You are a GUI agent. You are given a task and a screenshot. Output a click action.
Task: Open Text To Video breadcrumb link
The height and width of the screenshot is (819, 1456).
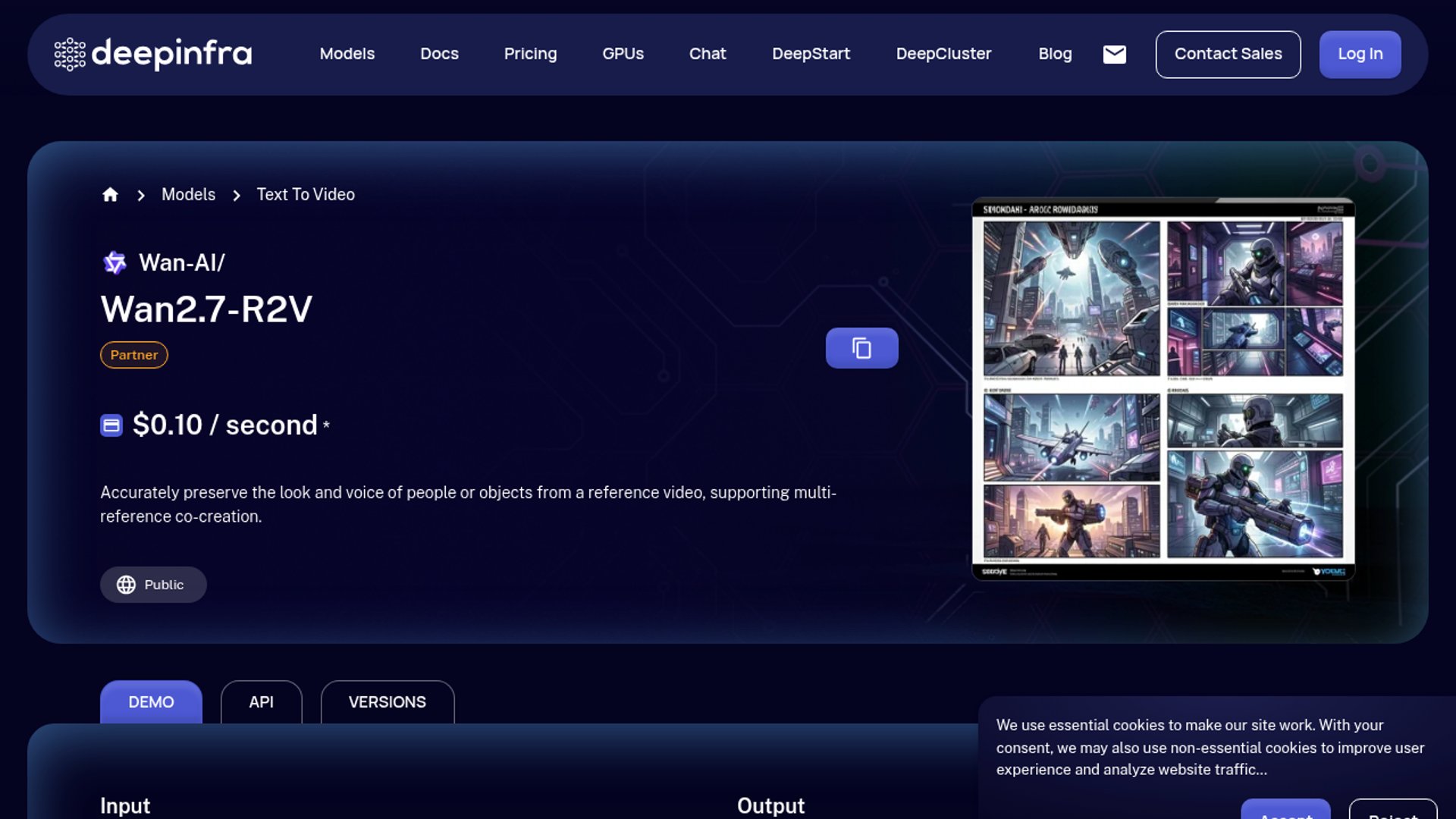306,195
